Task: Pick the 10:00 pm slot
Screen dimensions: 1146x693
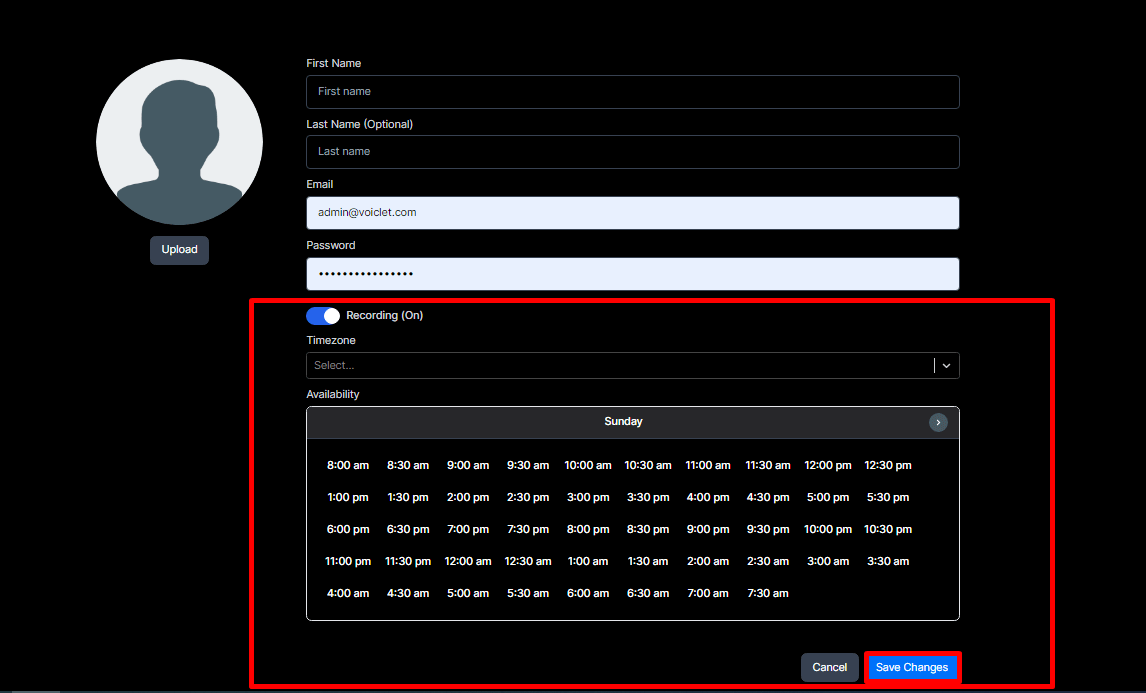Action: pos(827,530)
